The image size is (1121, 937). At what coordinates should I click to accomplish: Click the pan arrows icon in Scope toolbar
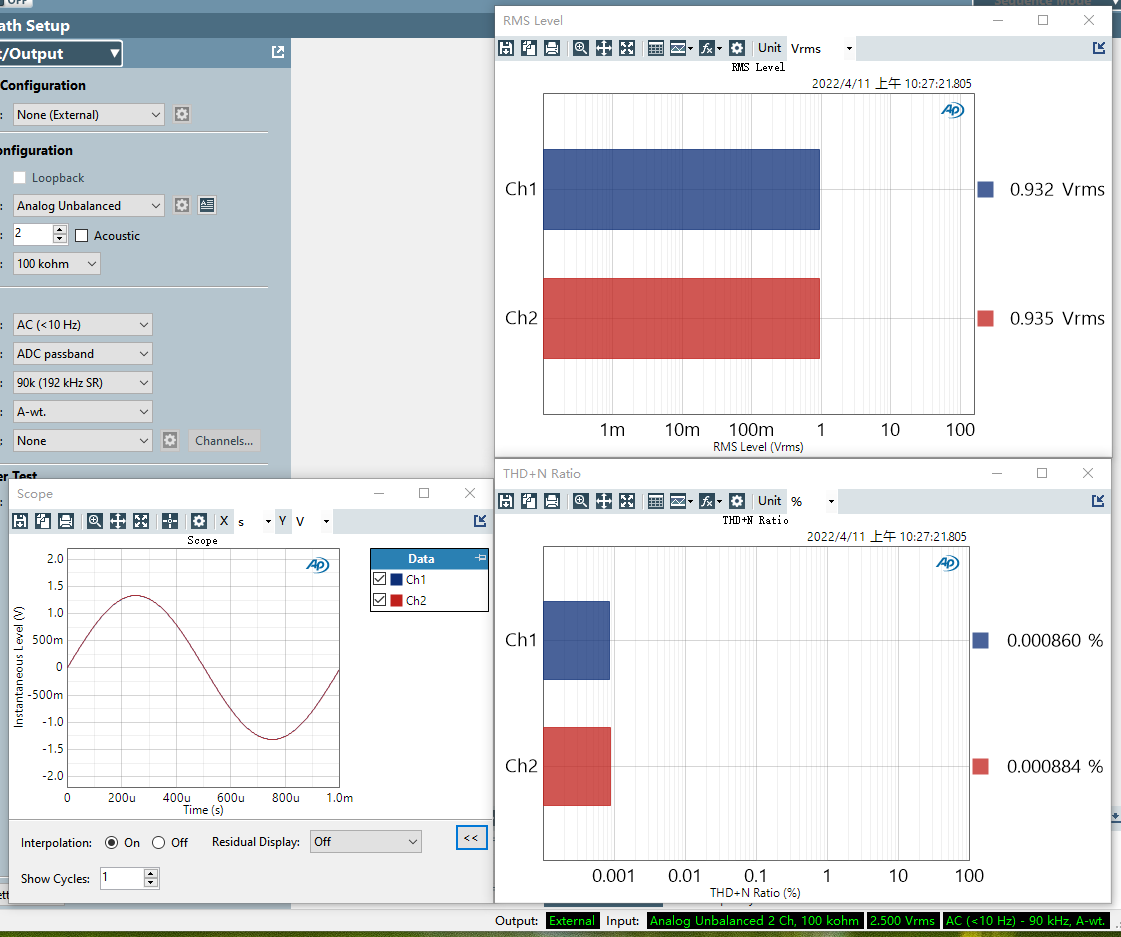117,521
